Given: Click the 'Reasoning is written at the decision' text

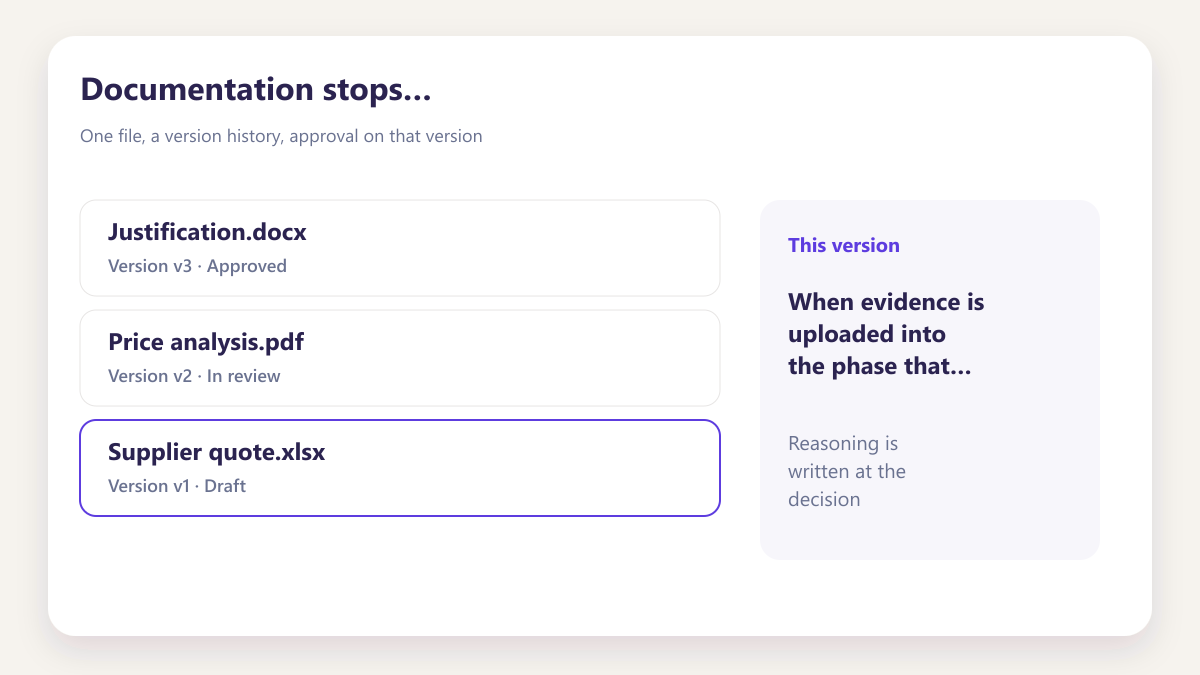Looking at the screenshot, I should pos(847,471).
